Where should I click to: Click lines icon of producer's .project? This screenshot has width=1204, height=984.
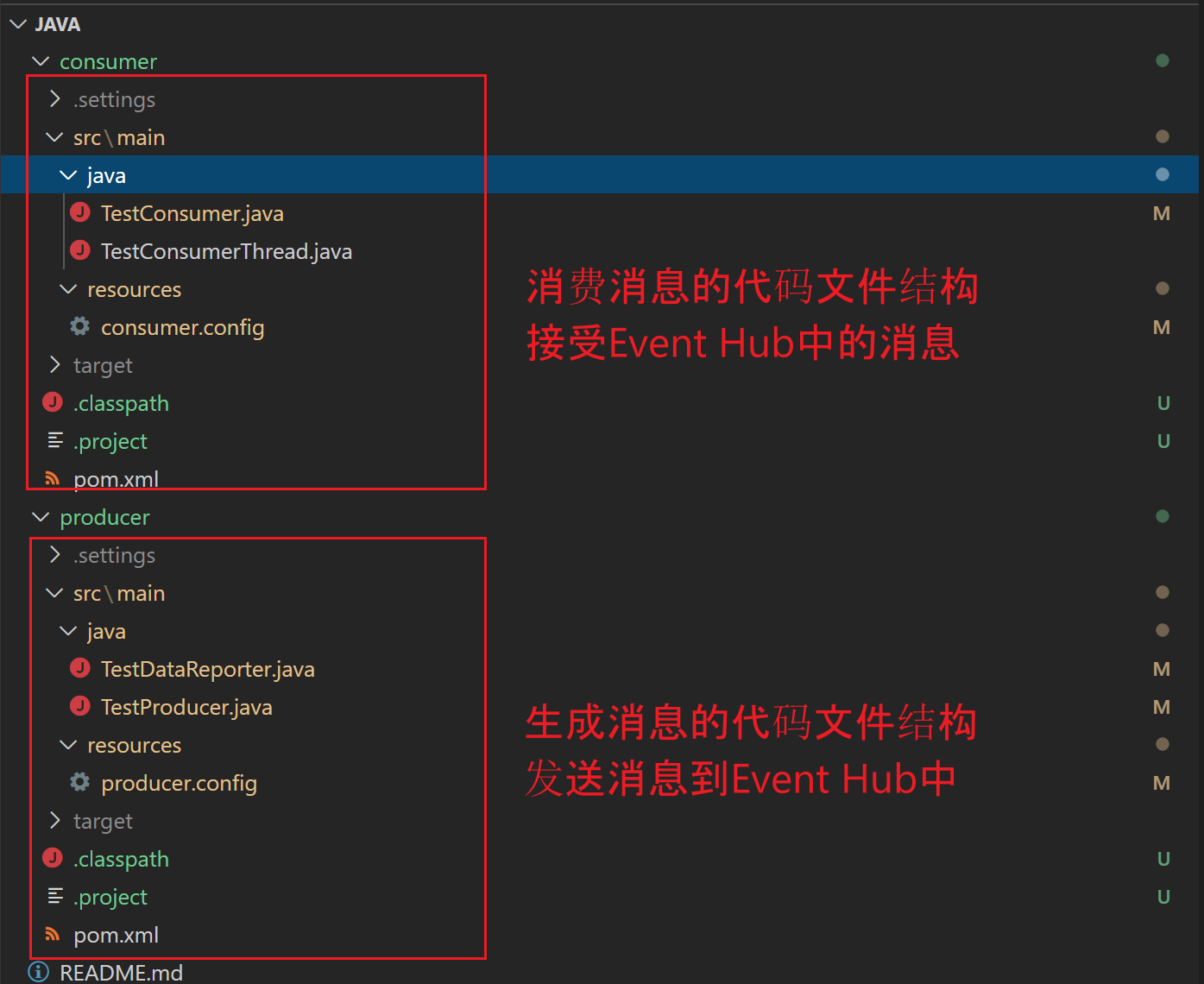[x=55, y=896]
